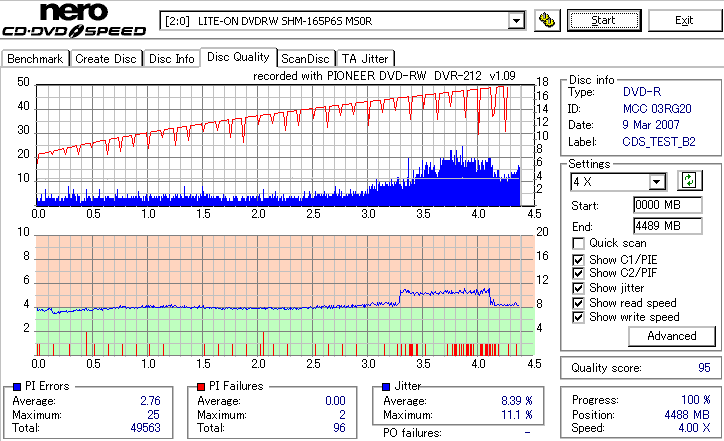Click the date 9 Mar 2007
Viewport: 724px width, 441px height.
651,125
